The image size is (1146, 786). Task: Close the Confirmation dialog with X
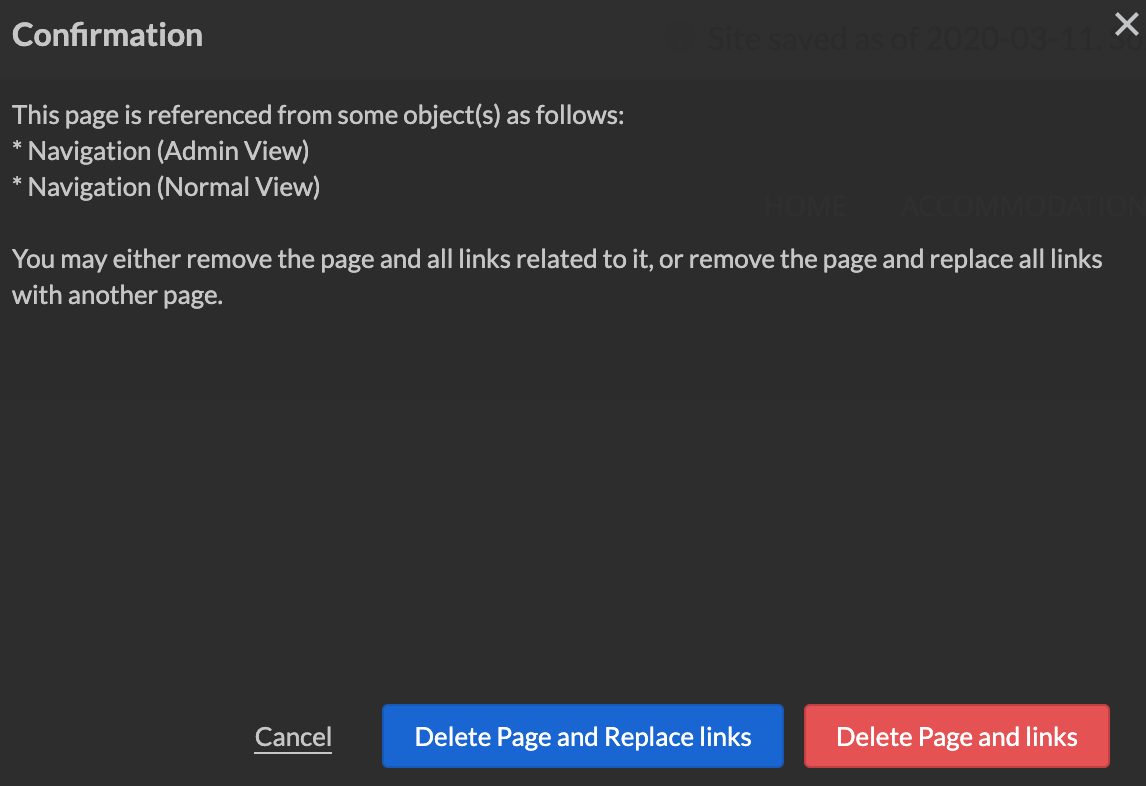1127,25
